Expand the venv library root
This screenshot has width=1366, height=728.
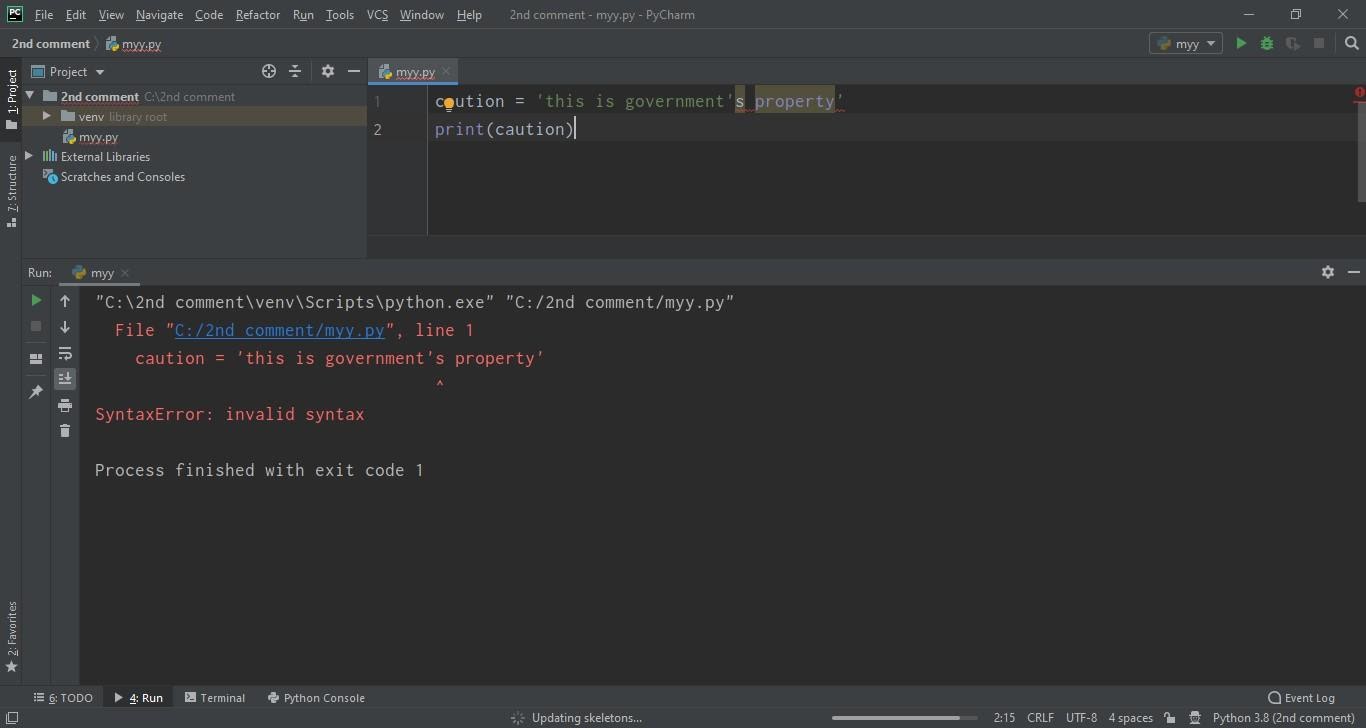[x=45, y=116]
